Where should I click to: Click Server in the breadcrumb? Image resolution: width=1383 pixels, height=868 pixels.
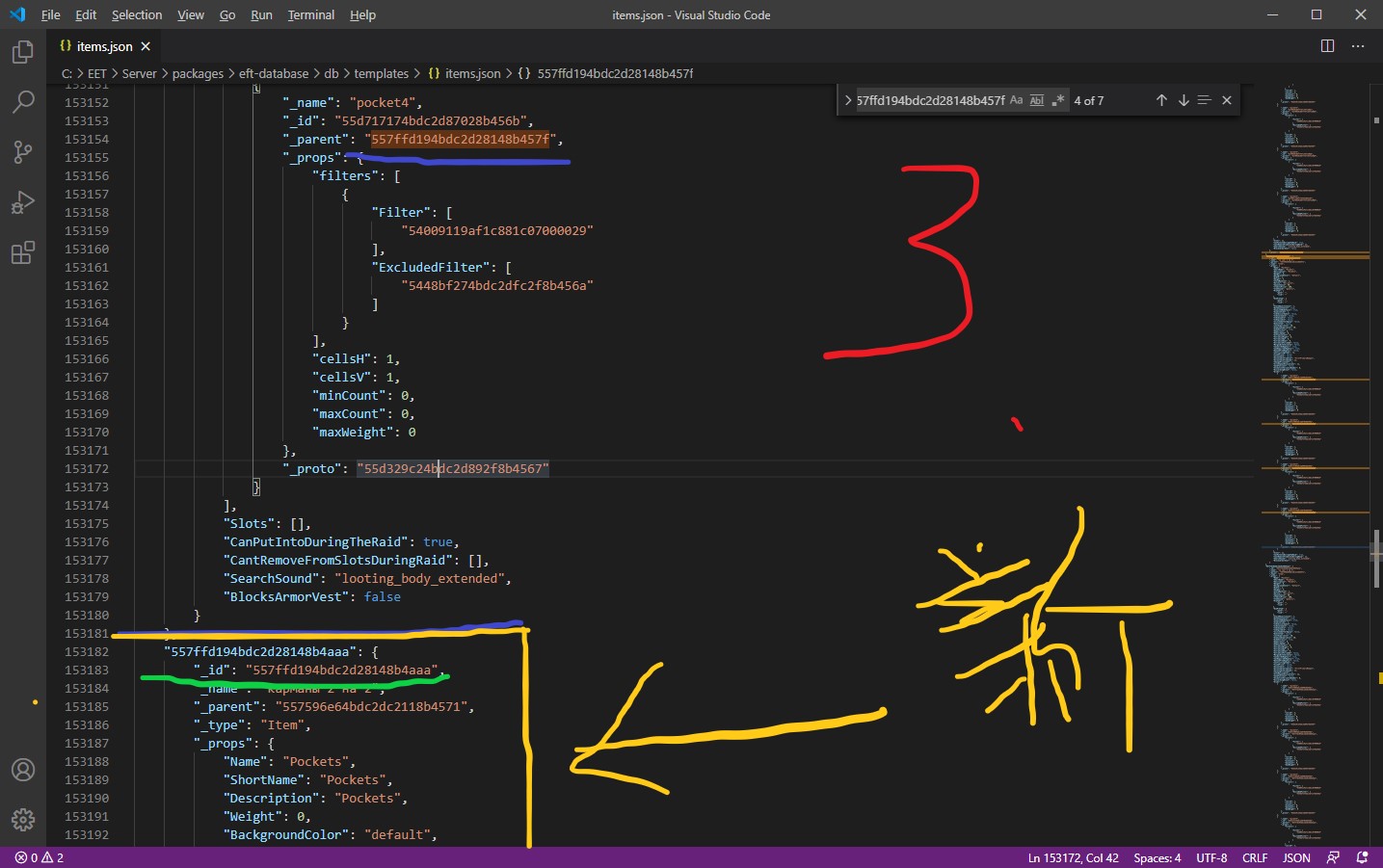coord(139,73)
